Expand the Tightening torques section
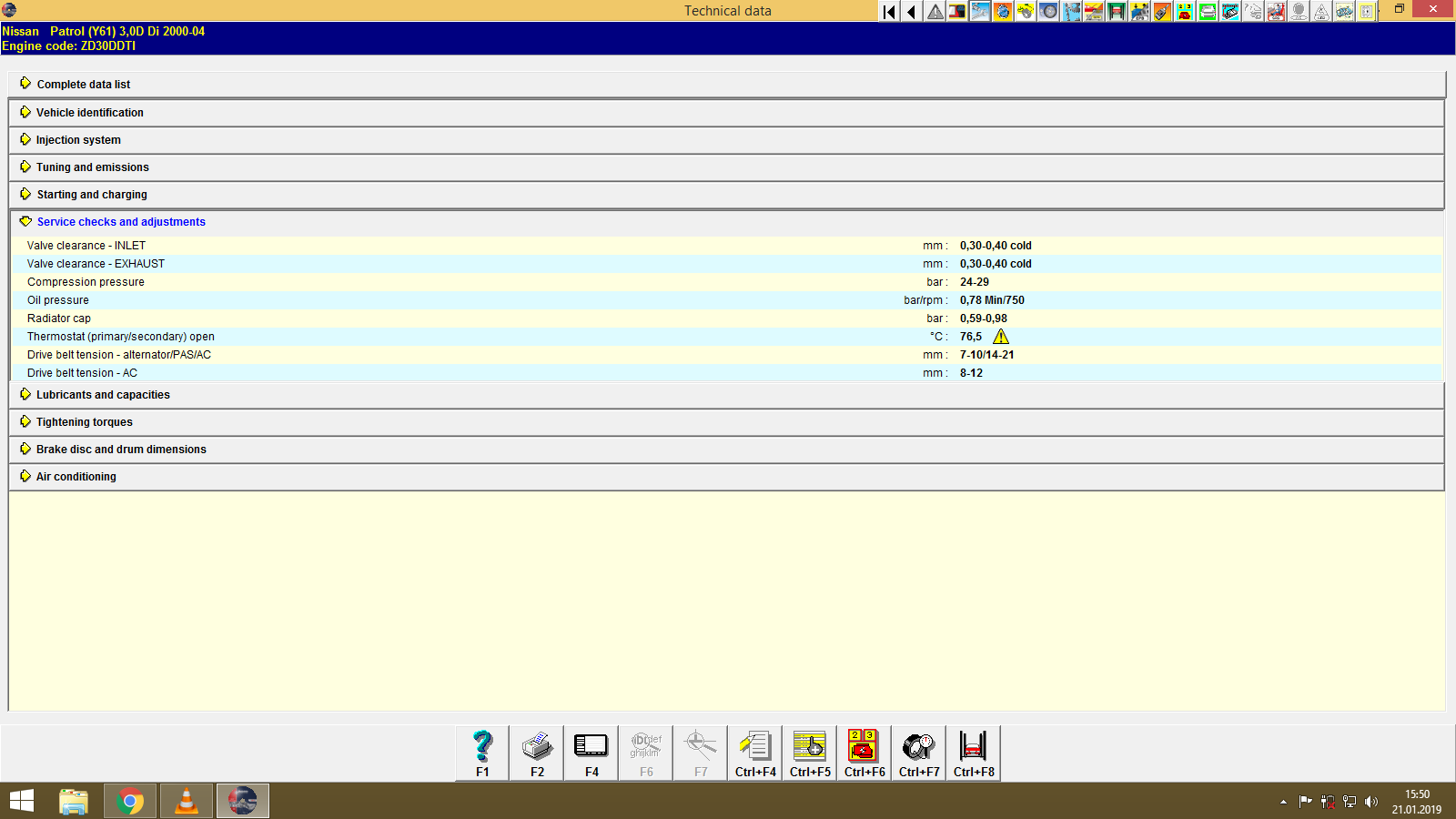Image resolution: width=1456 pixels, height=819 pixels. (x=83, y=421)
